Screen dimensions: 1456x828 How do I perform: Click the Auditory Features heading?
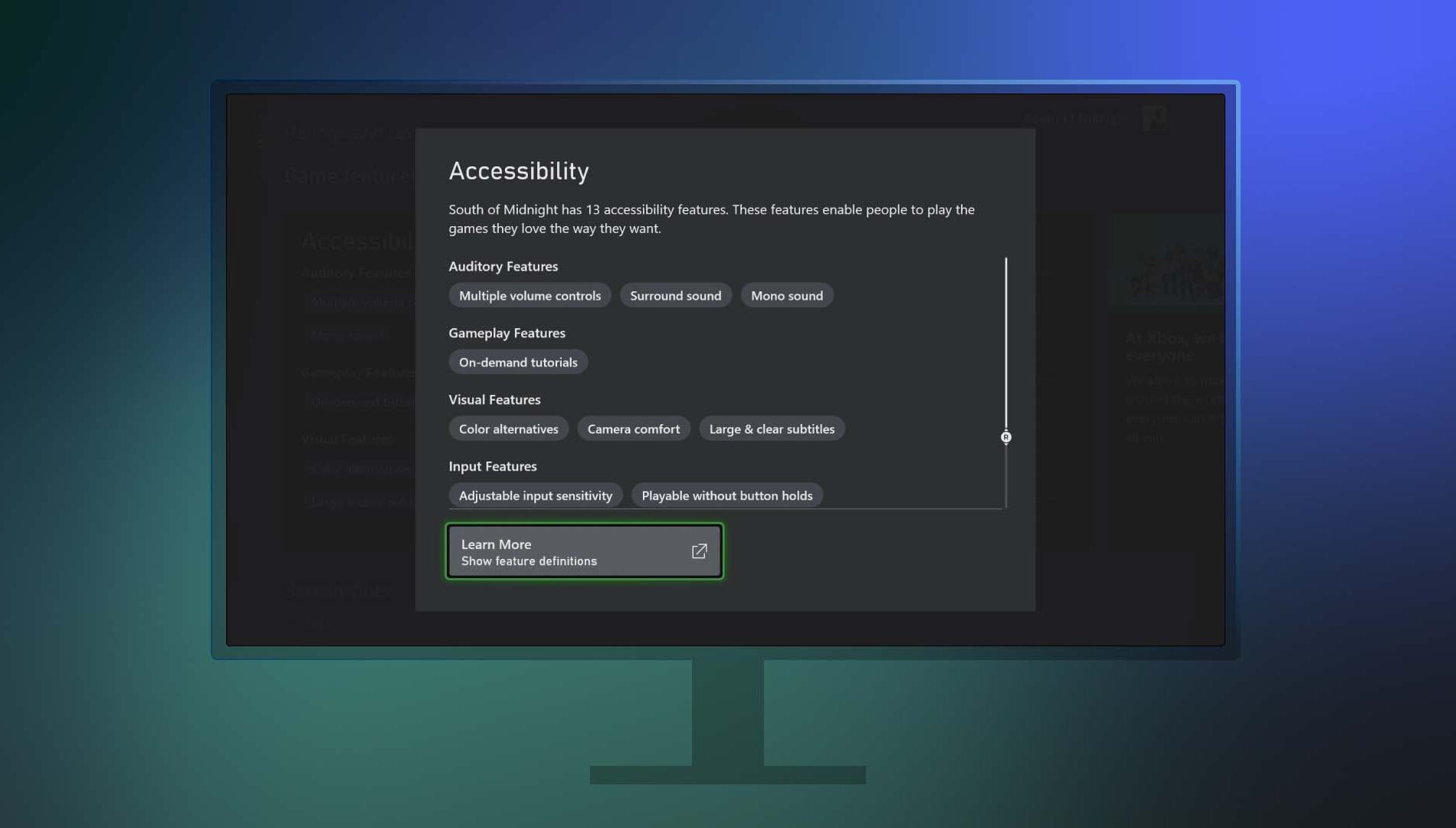point(503,266)
